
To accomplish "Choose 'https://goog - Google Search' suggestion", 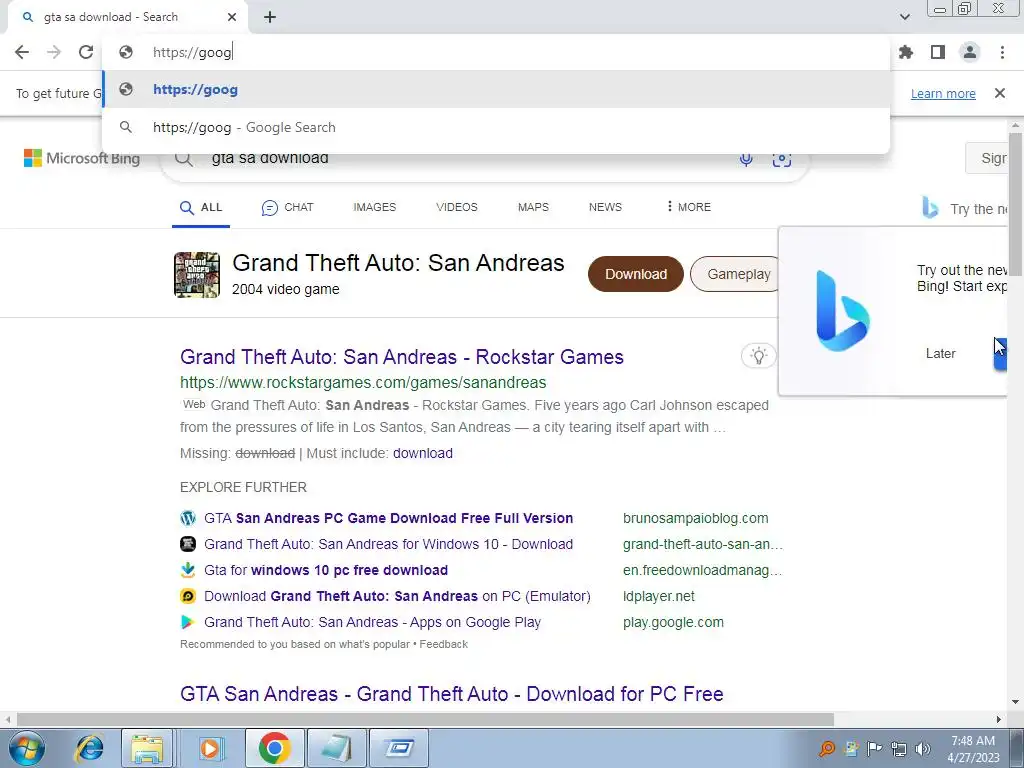I will 496,127.
